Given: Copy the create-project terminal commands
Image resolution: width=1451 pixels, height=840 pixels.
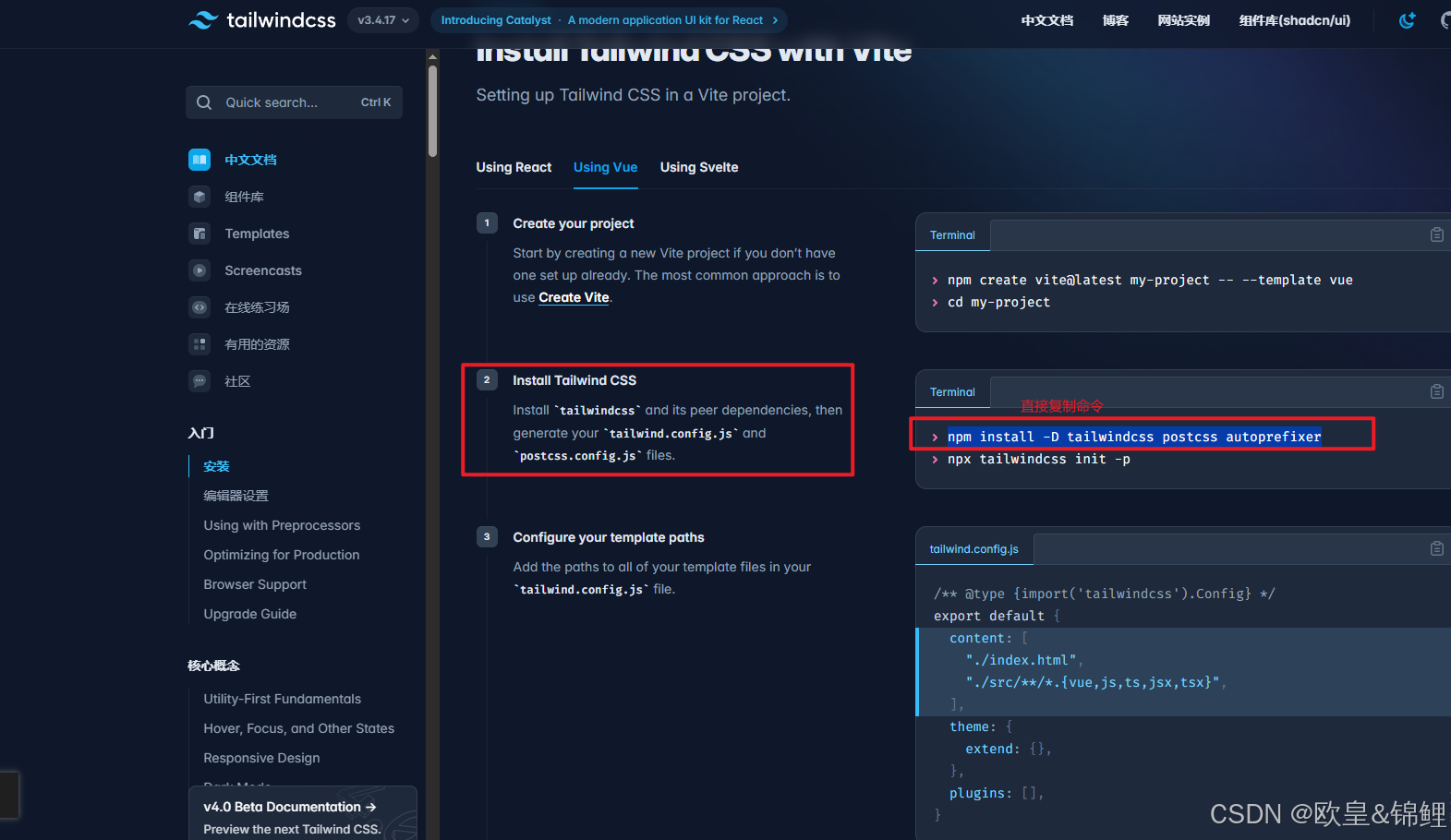Looking at the screenshot, I should coord(1436,234).
